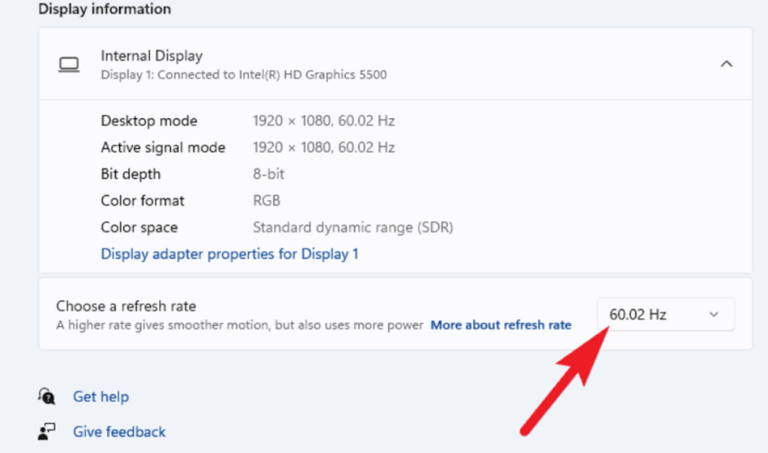Screen dimensions: 768x453
Task: Click the higher rate gives smoother motion description
Action: click(x=240, y=325)
